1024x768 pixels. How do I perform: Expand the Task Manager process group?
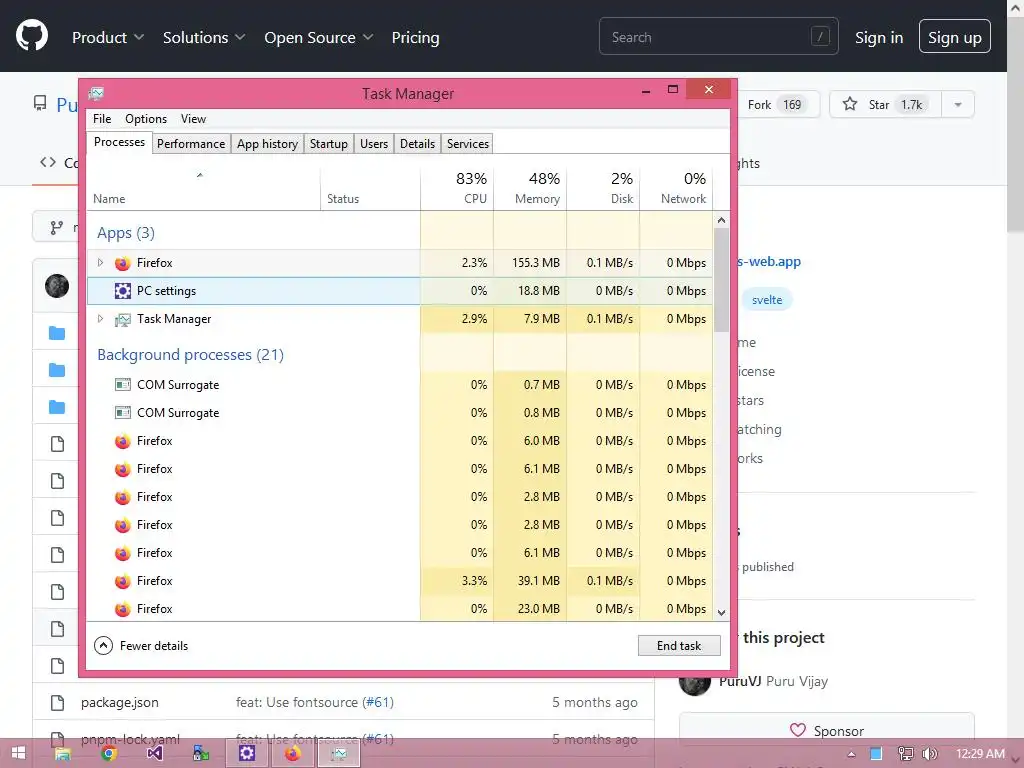[x=100, y=319]
